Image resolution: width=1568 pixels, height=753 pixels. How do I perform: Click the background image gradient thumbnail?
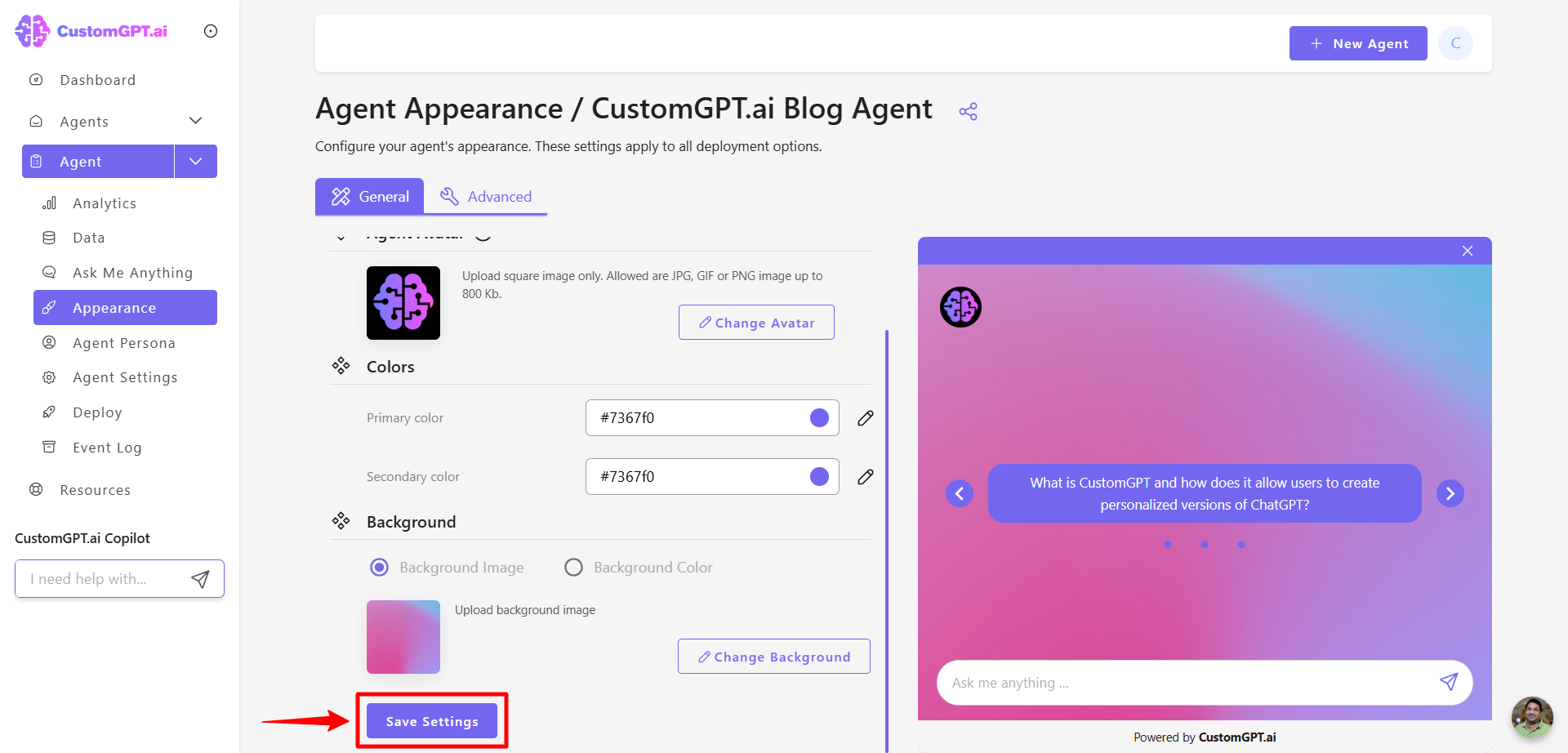(403, 637)
